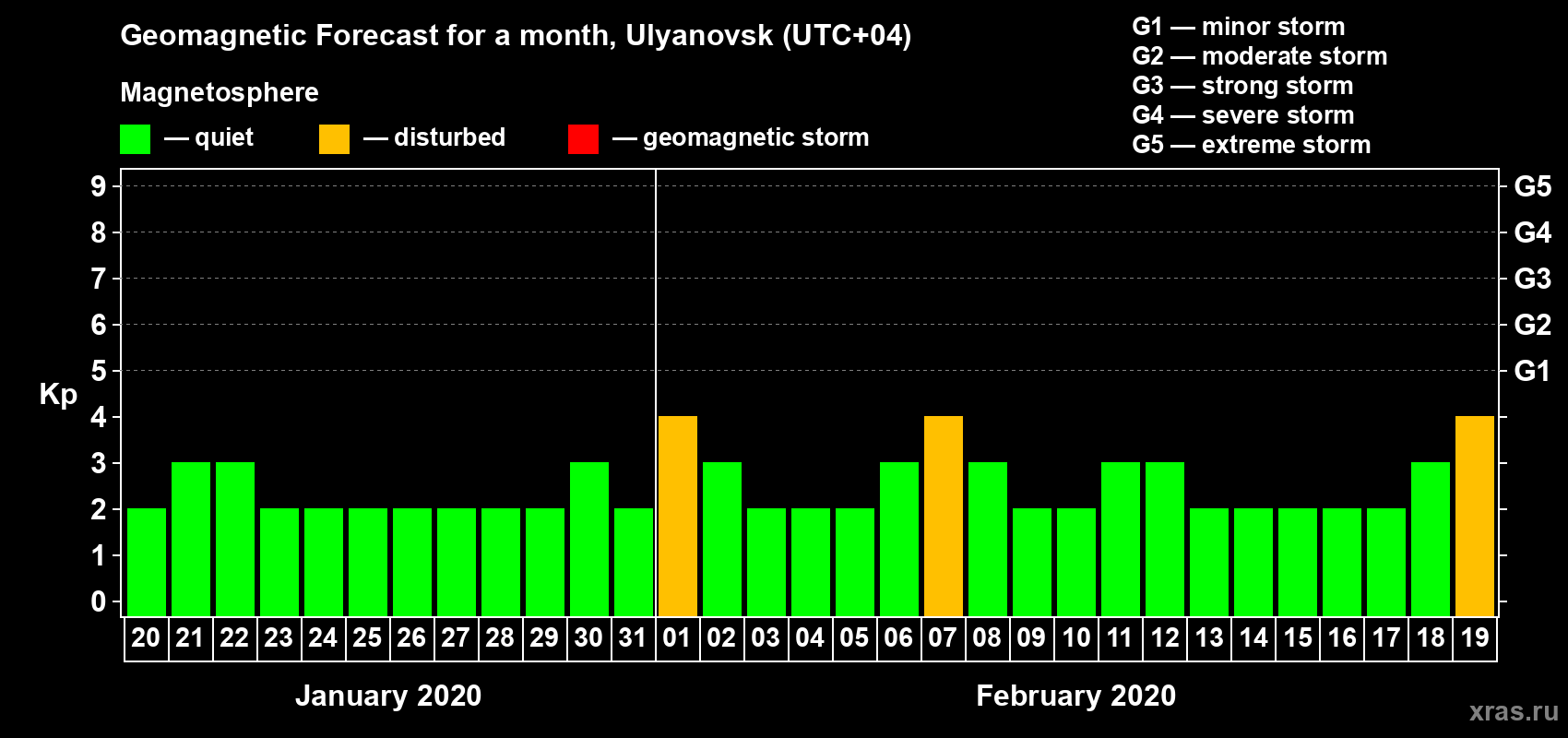This screenshot has width=1568, height=738.
Task: Click the green bar for January 27
Action: [457, 563]
